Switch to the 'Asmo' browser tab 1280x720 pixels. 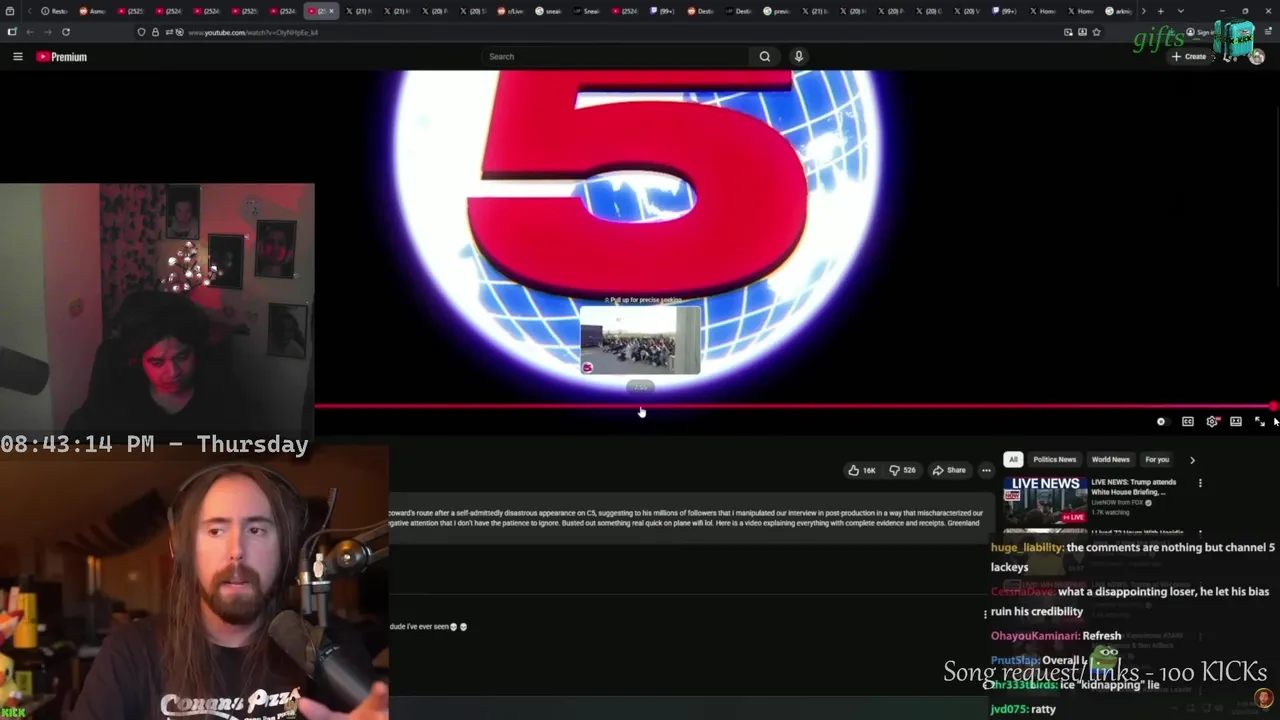click(93, 11)
